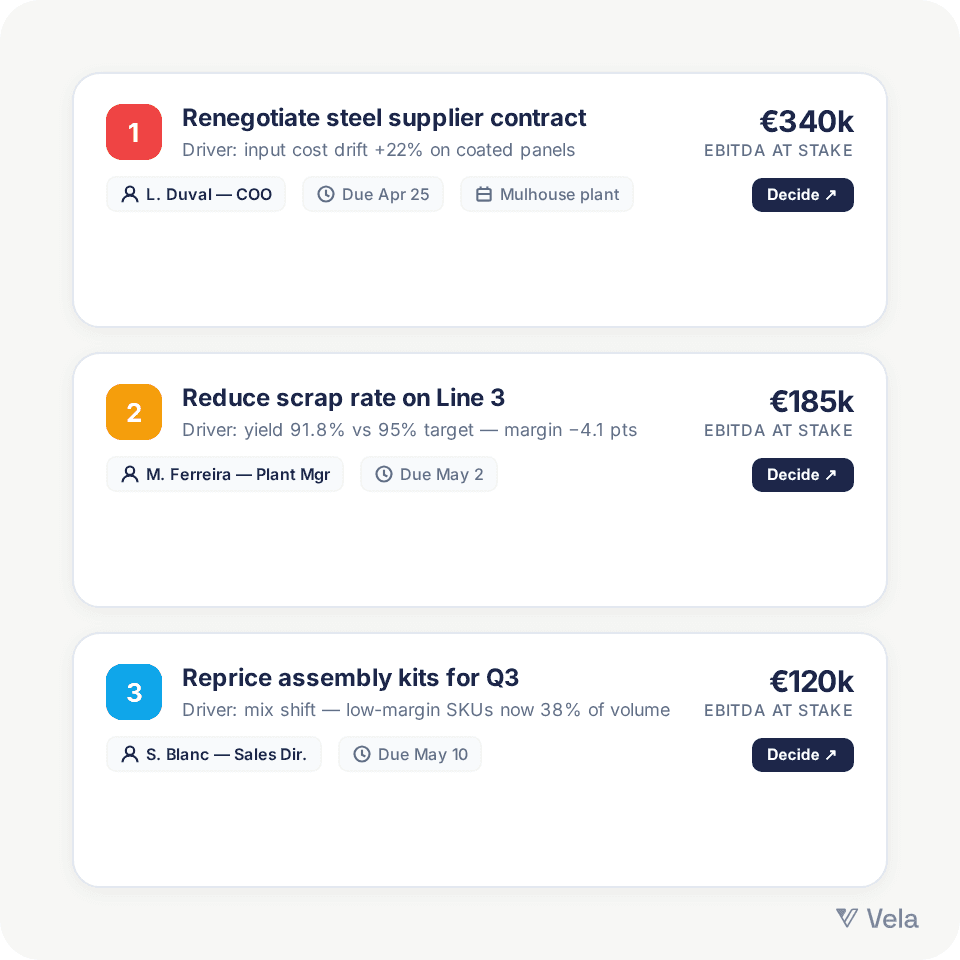Click the calendar icon beside Mulhouse plant
Viewport: 960px width, 960px height.
pos(484,194)
